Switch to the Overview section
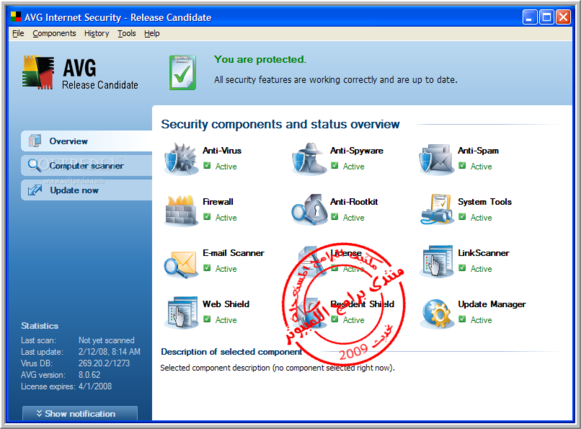 (x=86, y=141)
